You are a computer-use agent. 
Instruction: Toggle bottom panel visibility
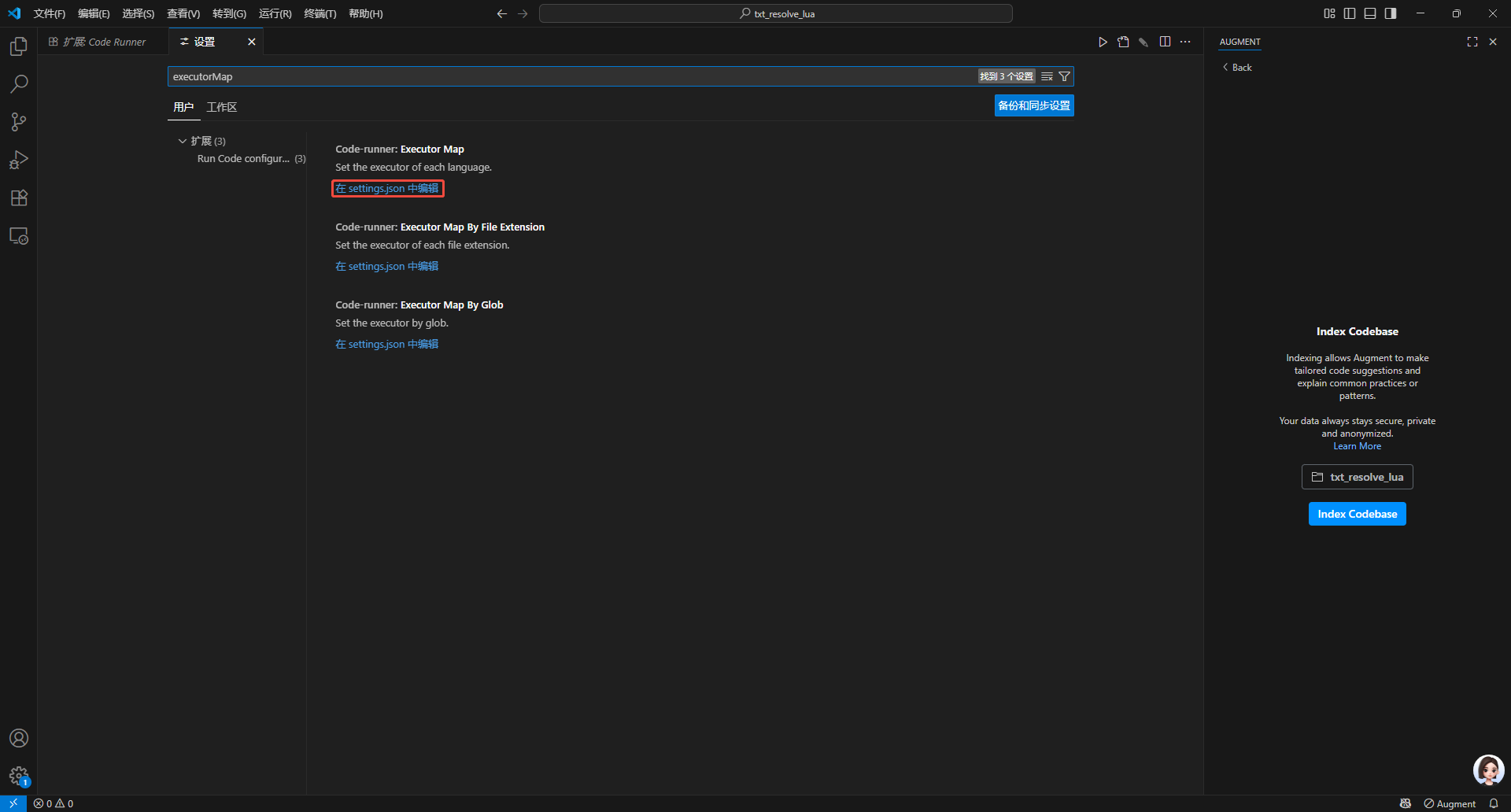coord(1370,13)
